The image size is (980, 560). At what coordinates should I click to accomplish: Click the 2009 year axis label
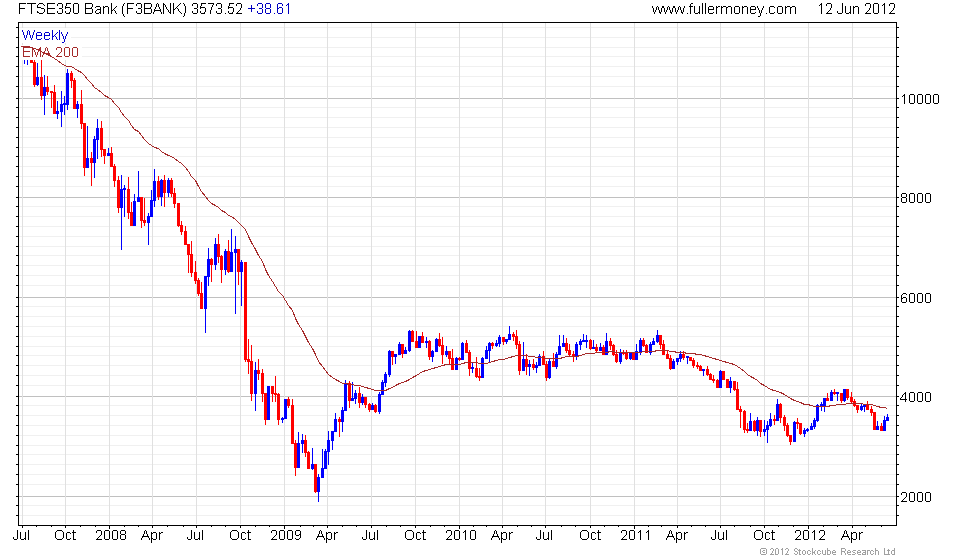click(286, 536)
